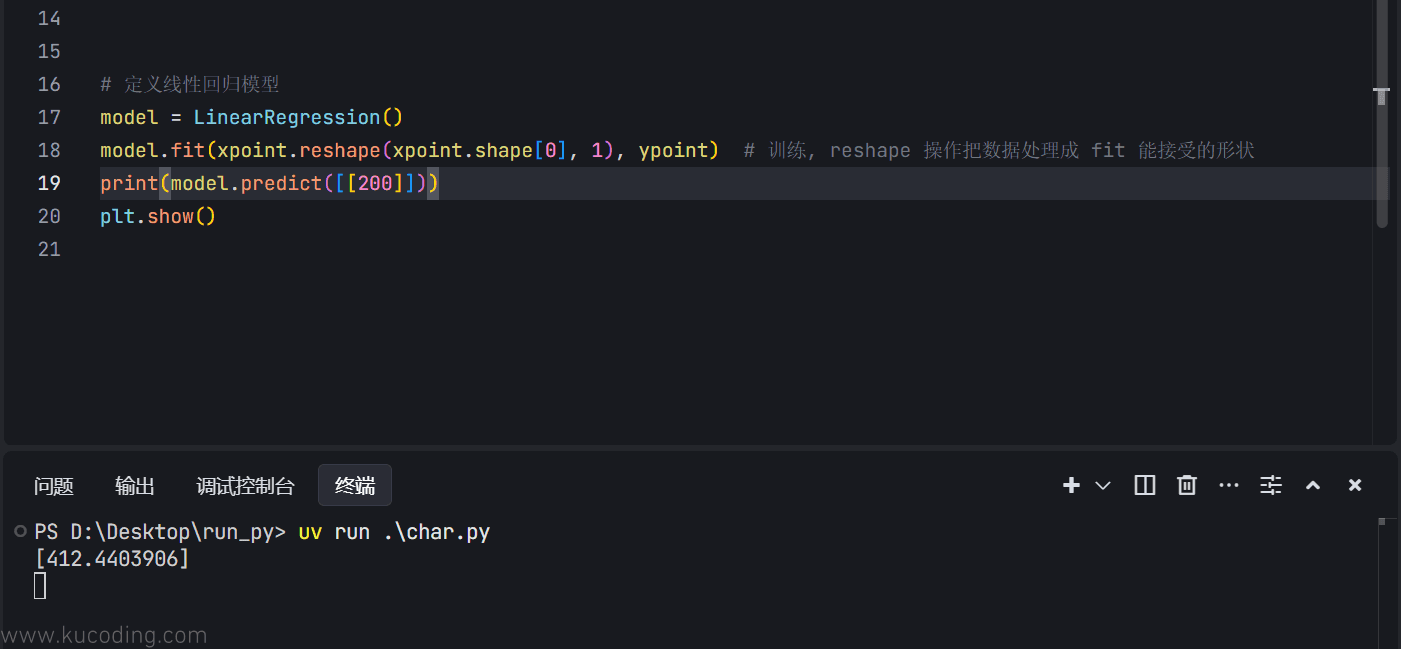Click line number 19 in the gutter
This screenshot has height=649, width=1401.
[x=49, y=183]
